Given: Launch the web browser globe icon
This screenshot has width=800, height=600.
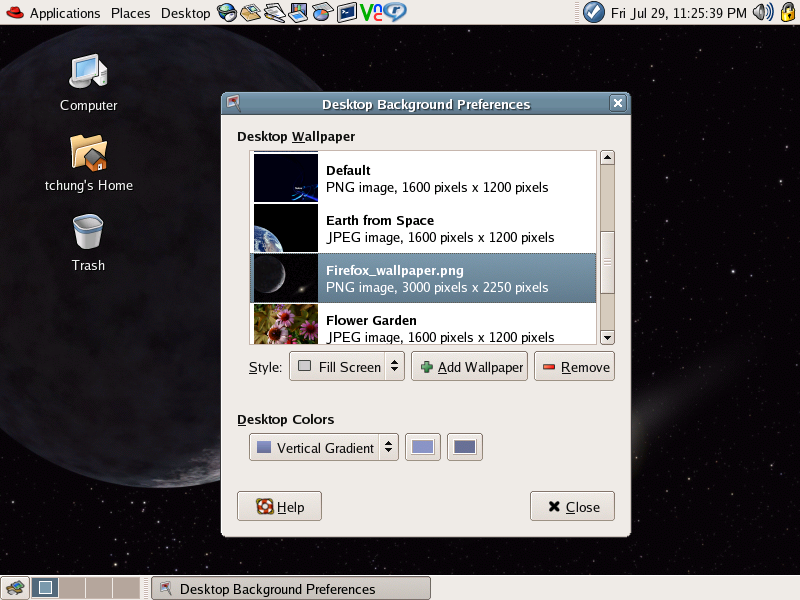Looking at the screenshot, I should pos(227,12).
